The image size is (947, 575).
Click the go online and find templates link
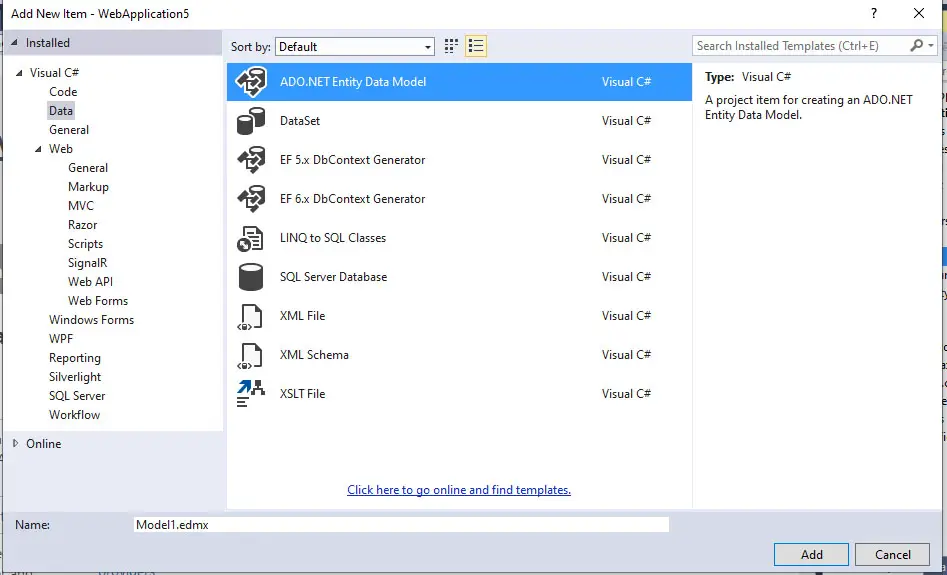click(x=459, y=490)
